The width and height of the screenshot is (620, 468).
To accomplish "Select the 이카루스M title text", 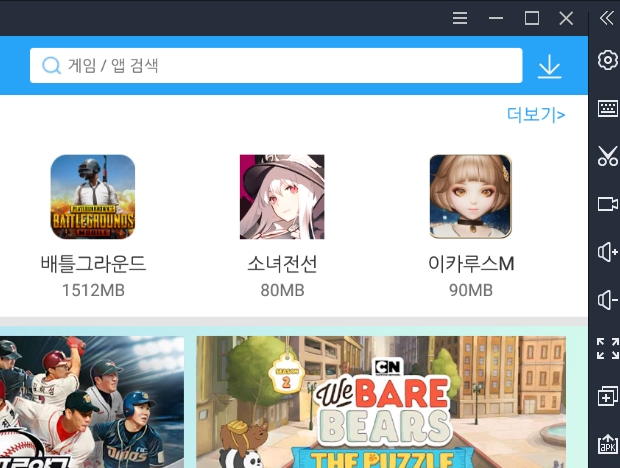I will [471, 264].
